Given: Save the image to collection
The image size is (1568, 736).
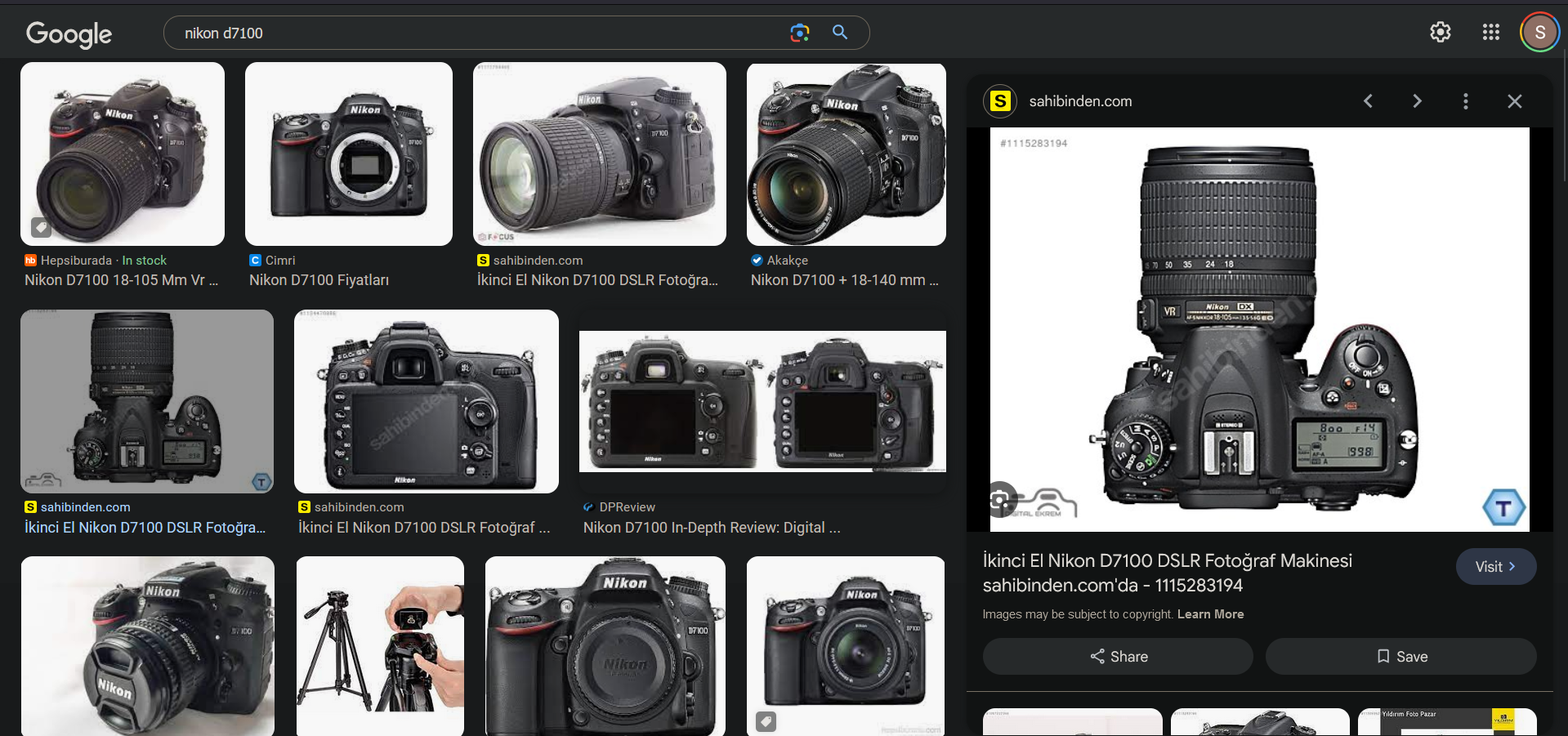Looking at the screenshot, I should coord(1400,657).
